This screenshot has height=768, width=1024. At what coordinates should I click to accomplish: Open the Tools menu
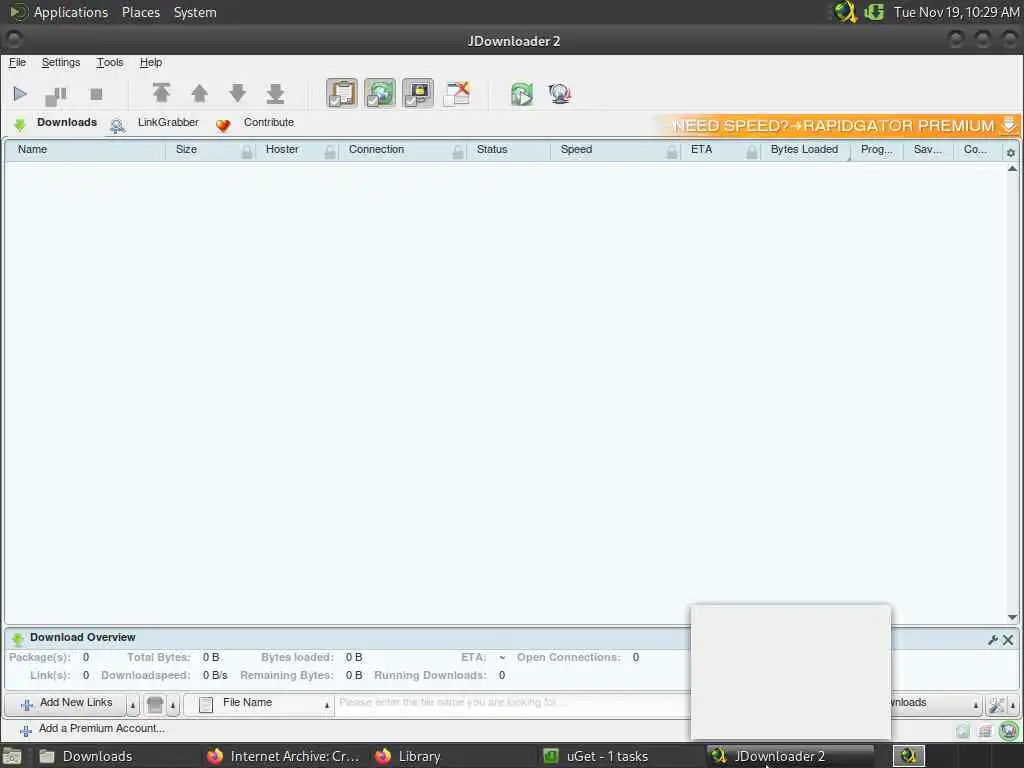pos(110,63)
